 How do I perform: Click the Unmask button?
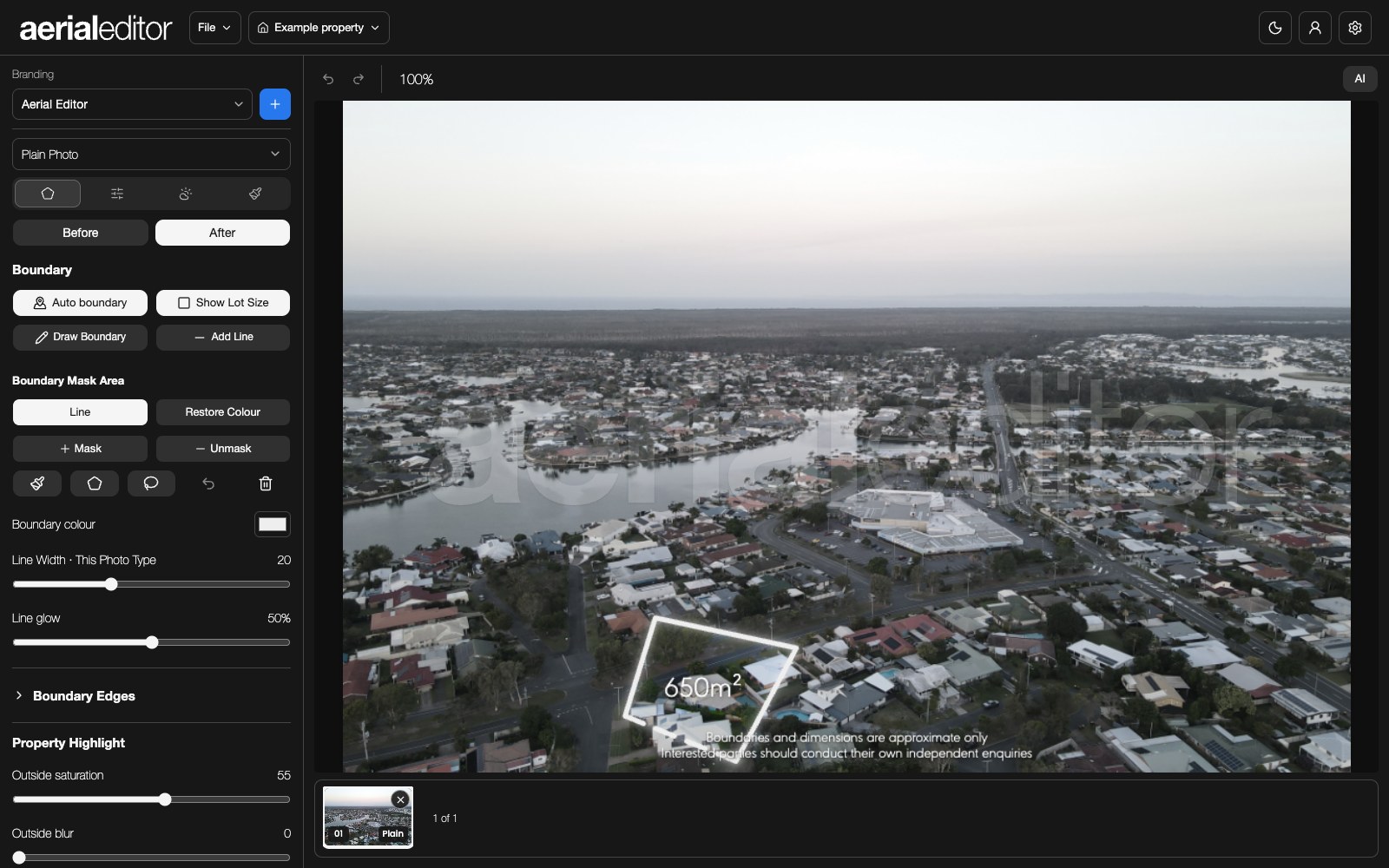[223, 449]
